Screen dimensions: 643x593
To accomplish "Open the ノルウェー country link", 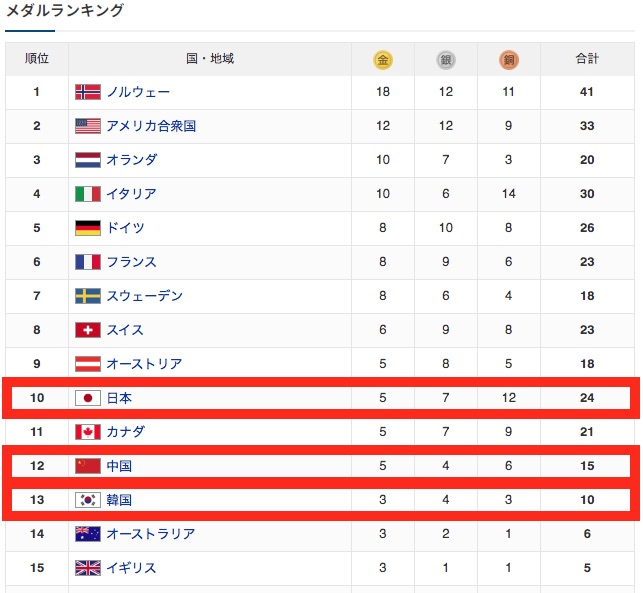I will (138, 92).
